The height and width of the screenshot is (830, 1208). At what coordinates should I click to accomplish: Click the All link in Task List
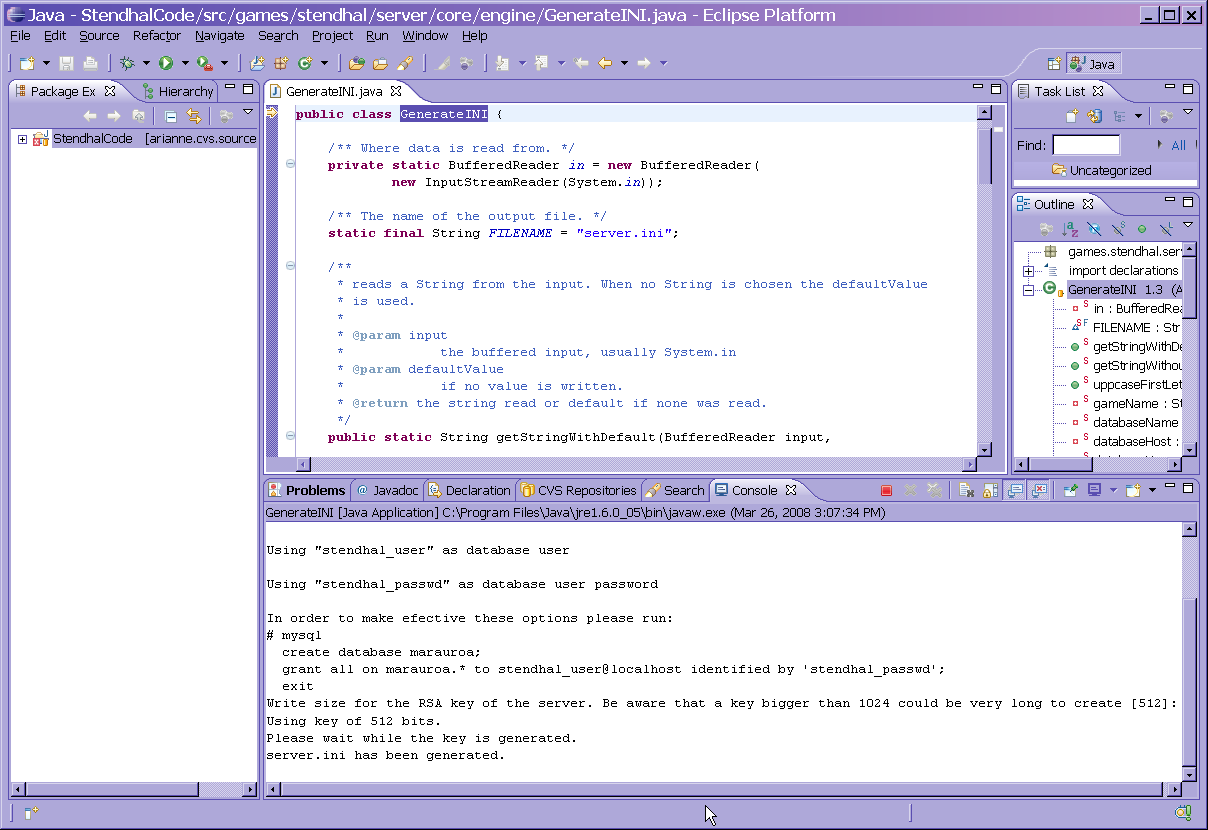tap(1178, 145)
